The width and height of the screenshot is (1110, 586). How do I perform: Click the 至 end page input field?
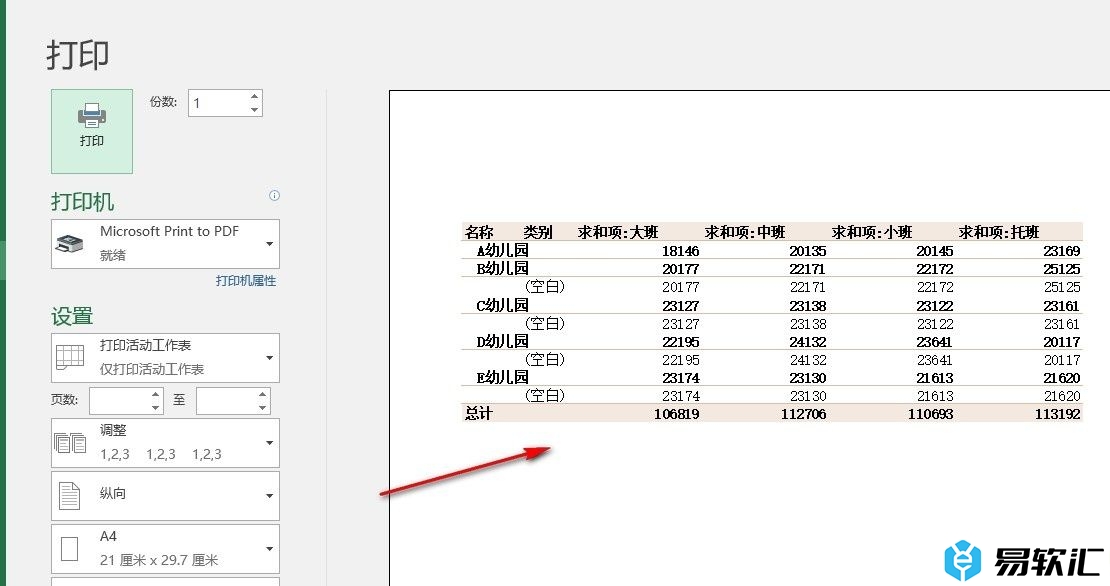pos(226,401)
